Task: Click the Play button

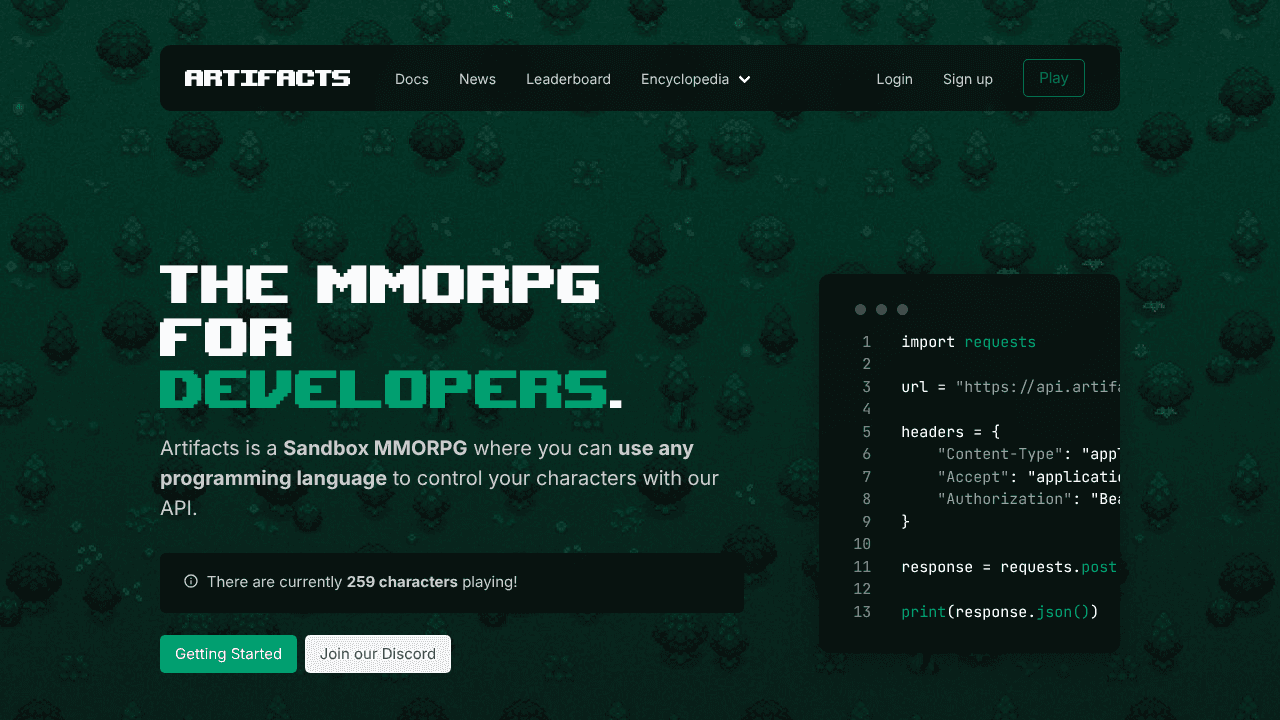Action: [1054, 78]
